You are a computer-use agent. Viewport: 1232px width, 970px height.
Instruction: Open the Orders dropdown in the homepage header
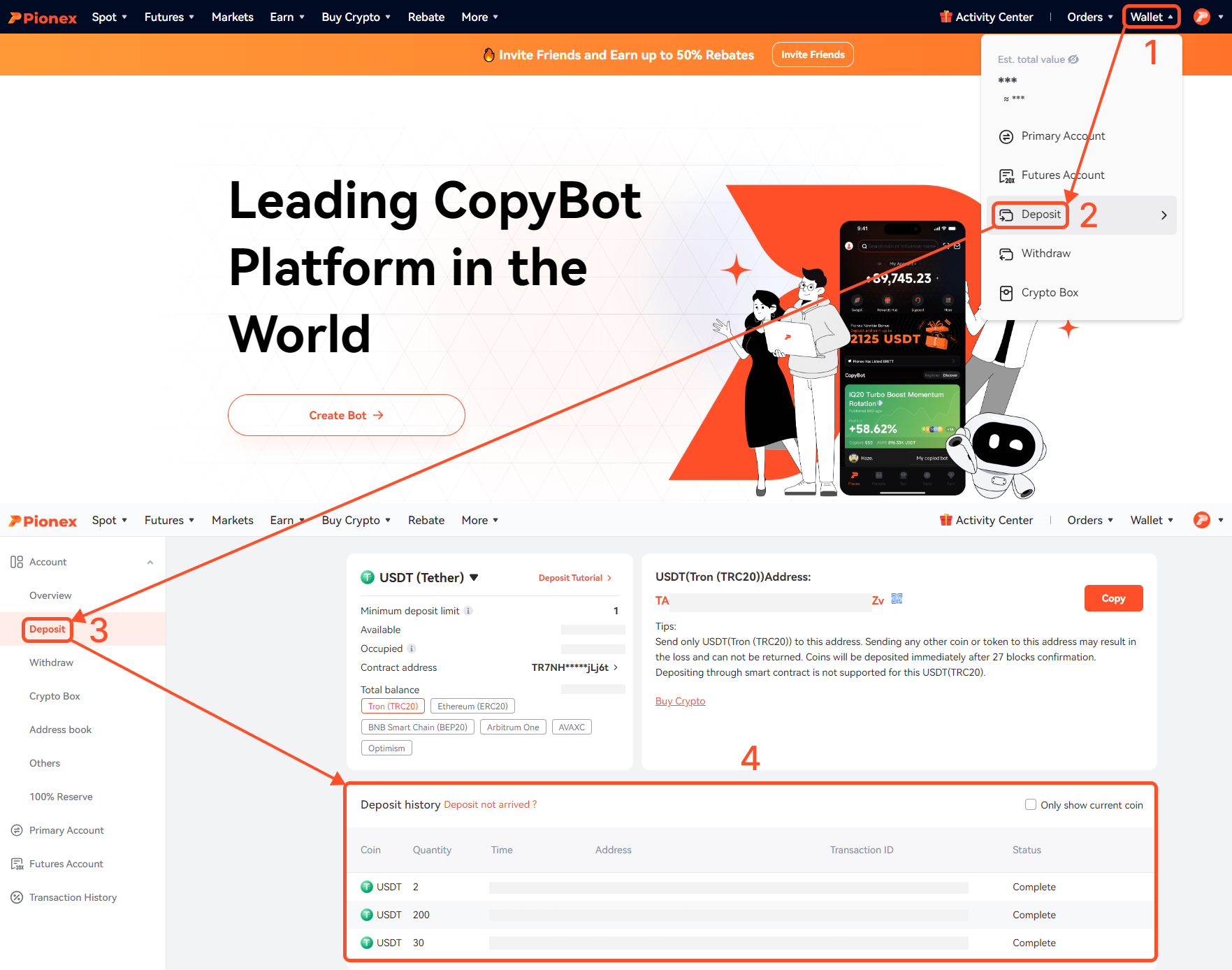coord(1090,17)
